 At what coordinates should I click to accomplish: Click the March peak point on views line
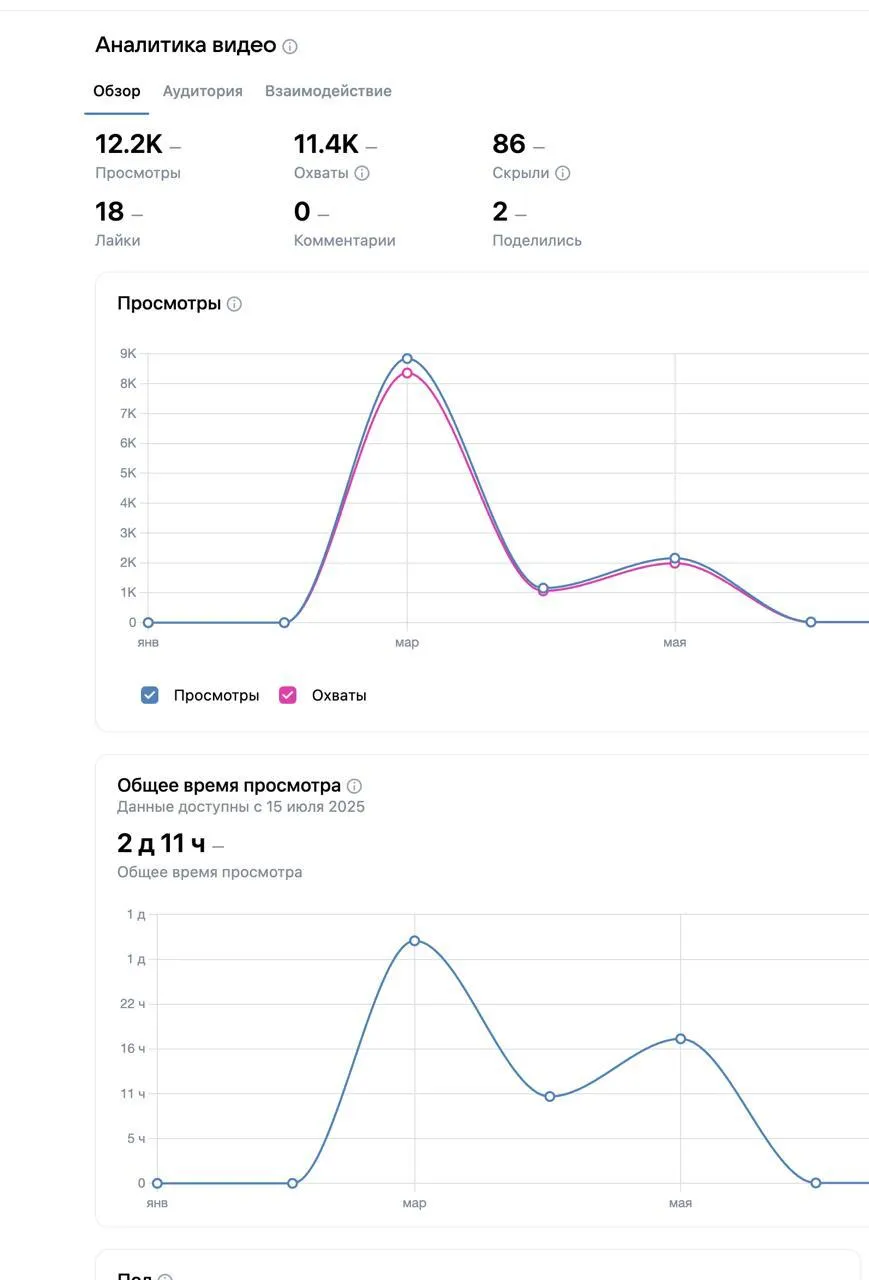[407, 358]
